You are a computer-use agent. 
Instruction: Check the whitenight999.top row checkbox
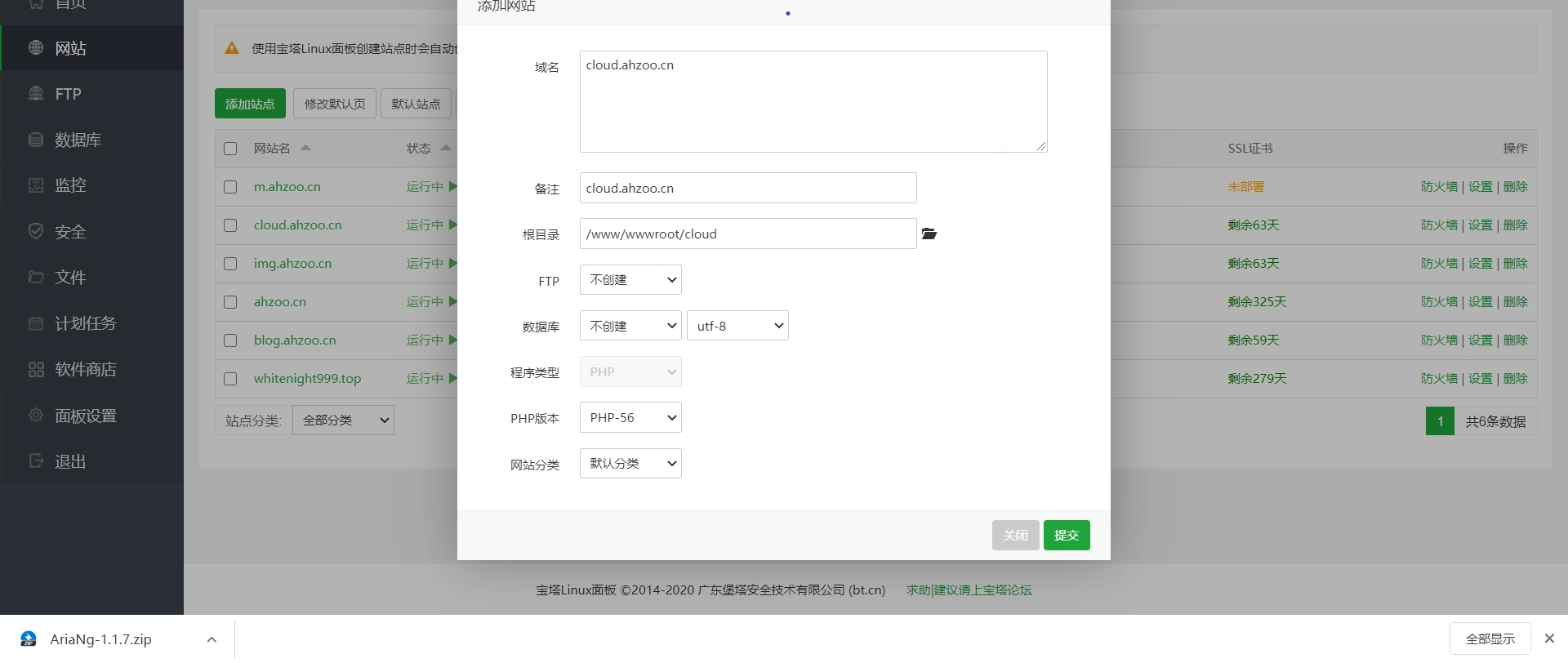click(230, 379)
